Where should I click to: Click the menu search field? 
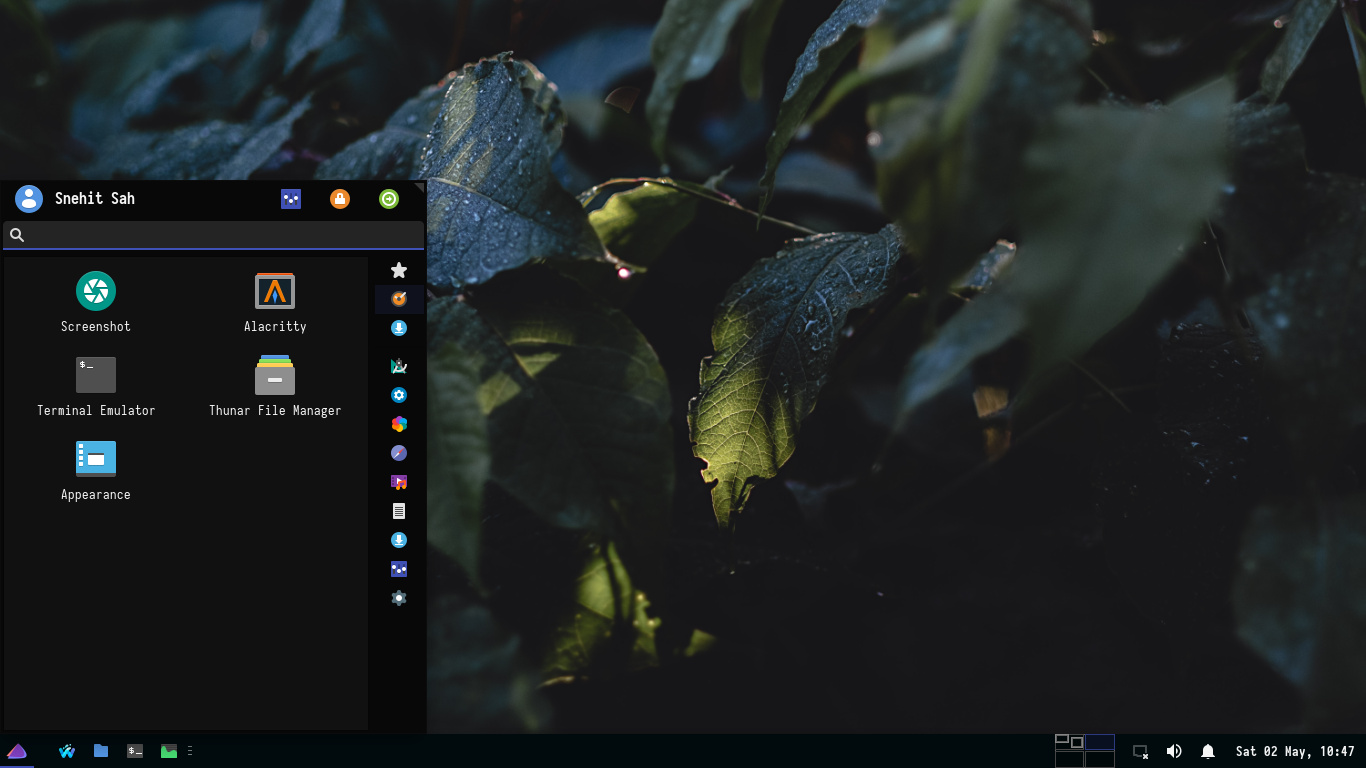pyautogui.click(x=213, y=235)
